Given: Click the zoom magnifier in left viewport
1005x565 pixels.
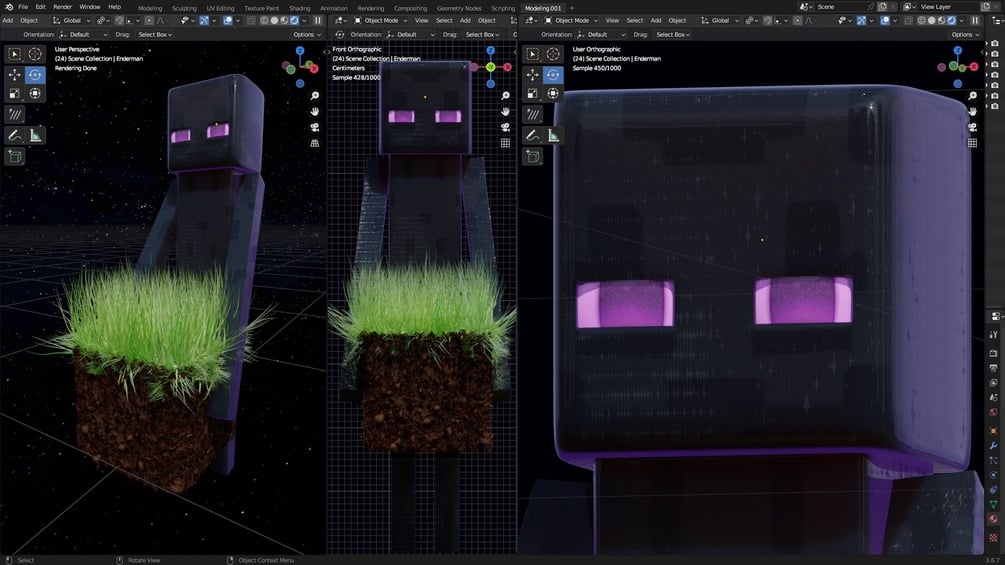Looking at the screenshot, I should pos(315,95).
